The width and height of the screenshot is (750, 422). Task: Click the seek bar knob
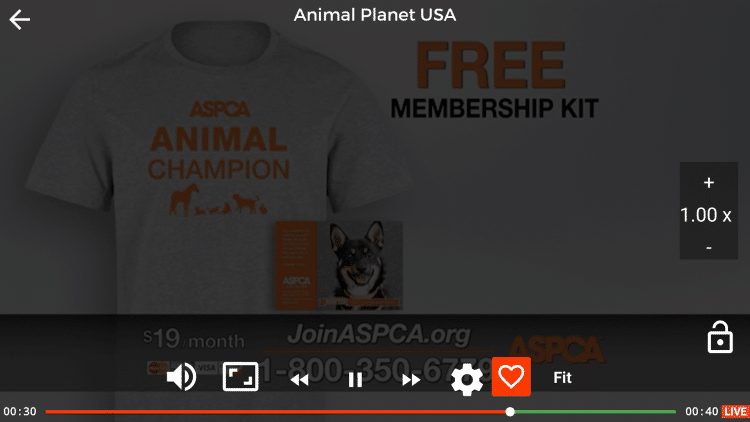pos(510,411)
